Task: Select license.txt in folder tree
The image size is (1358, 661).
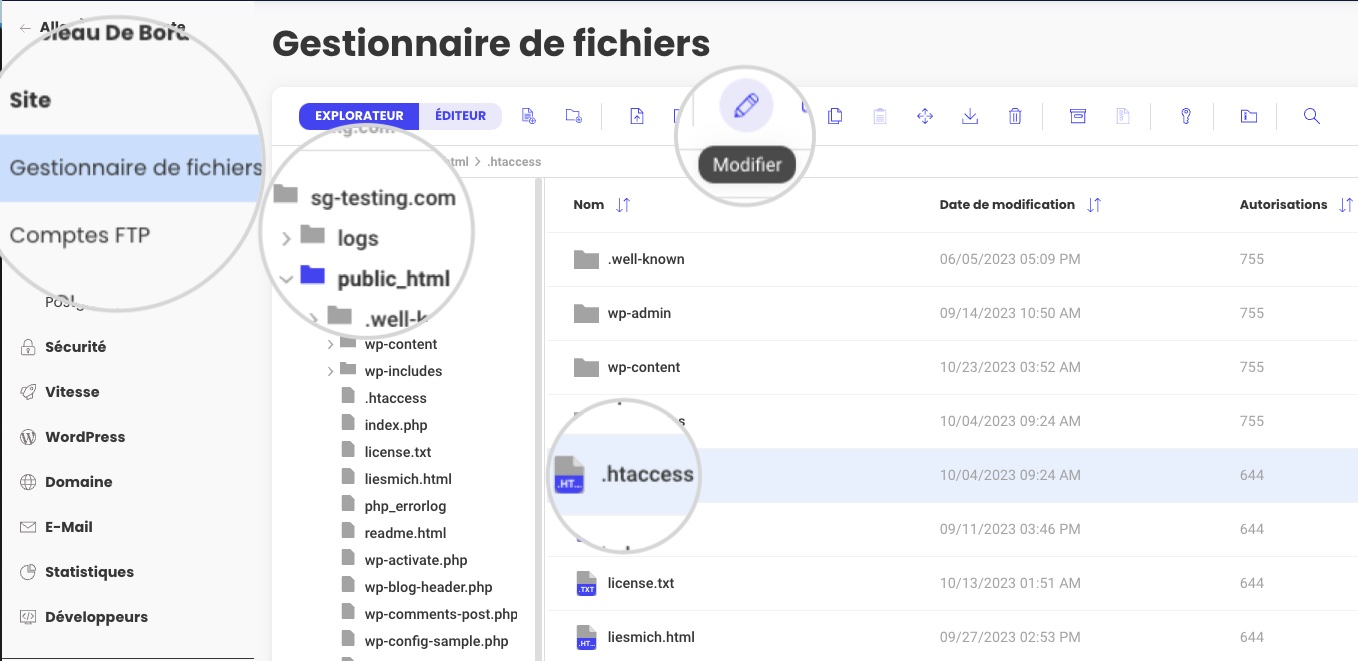Action: pyautogui.click(x=398, y=452)
